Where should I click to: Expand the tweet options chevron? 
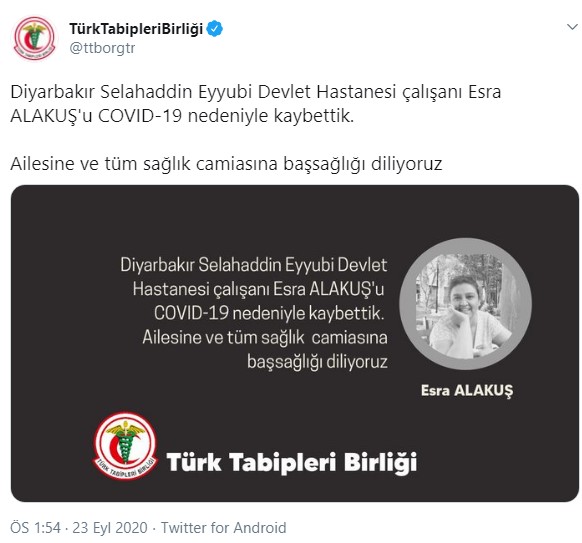(572, 27)
